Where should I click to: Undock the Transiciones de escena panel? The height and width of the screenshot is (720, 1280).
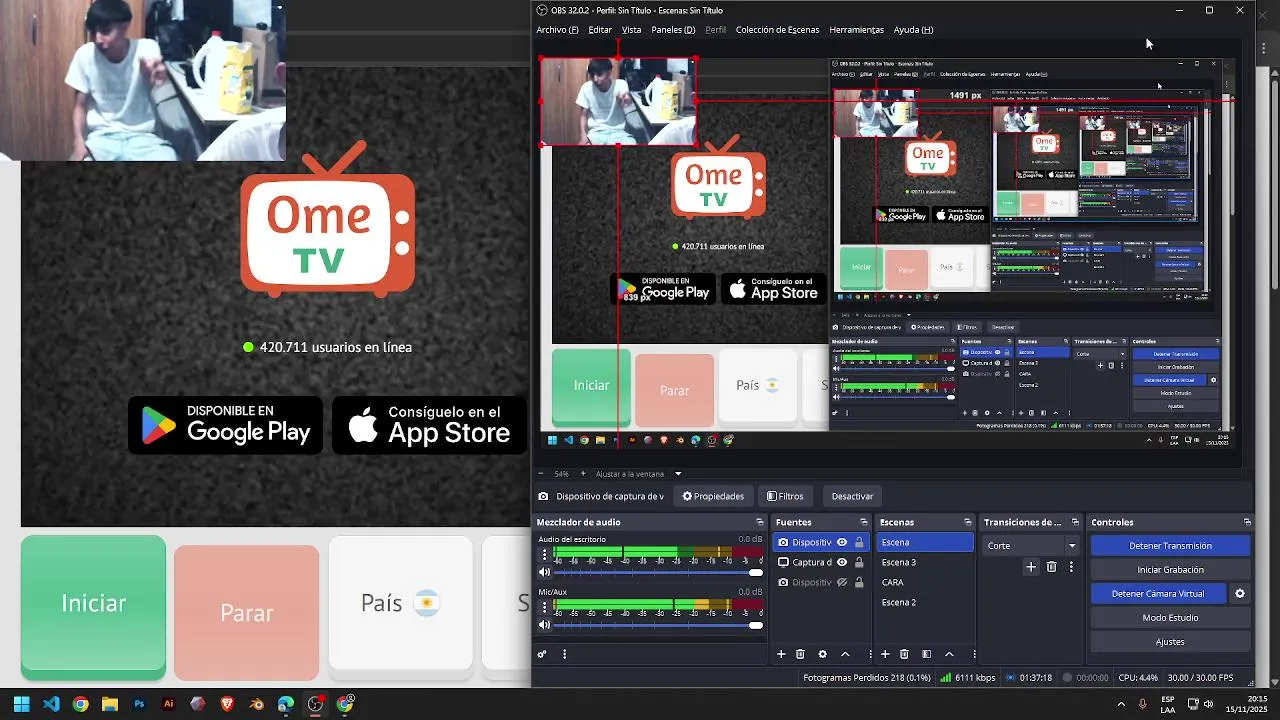coord(1075,522)
